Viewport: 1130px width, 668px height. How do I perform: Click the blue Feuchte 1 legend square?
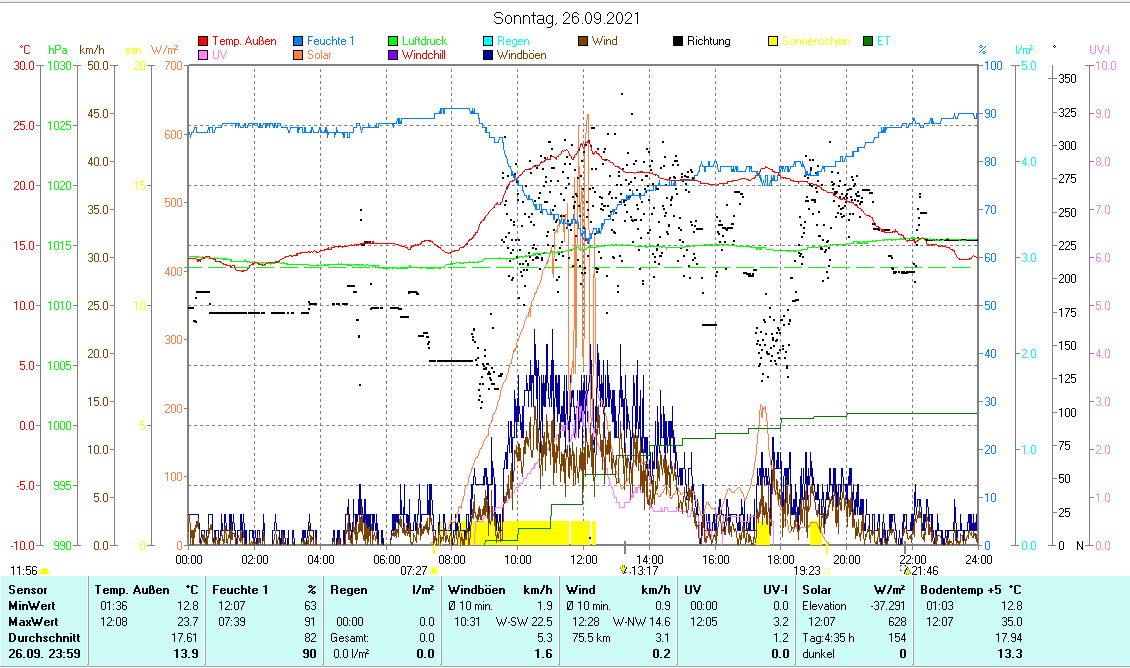point(299,41)
